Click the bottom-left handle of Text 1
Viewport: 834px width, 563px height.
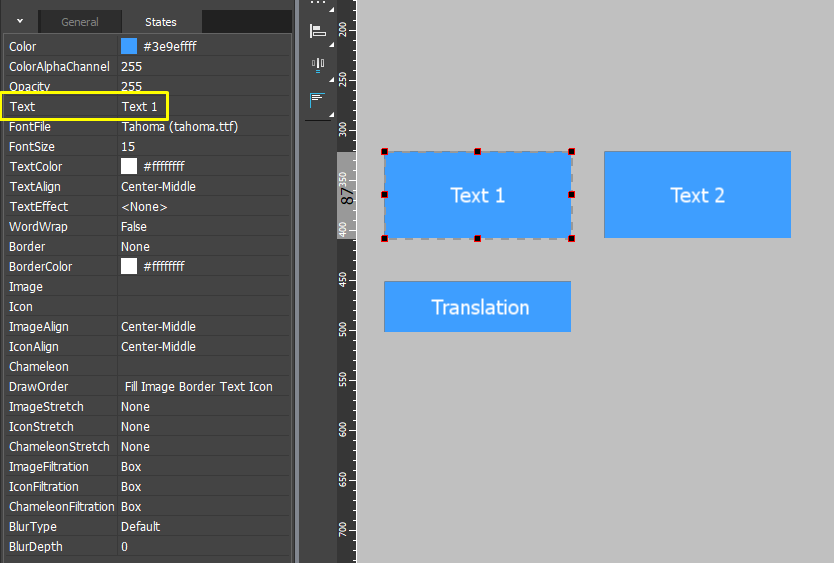(x=385, y=238)
